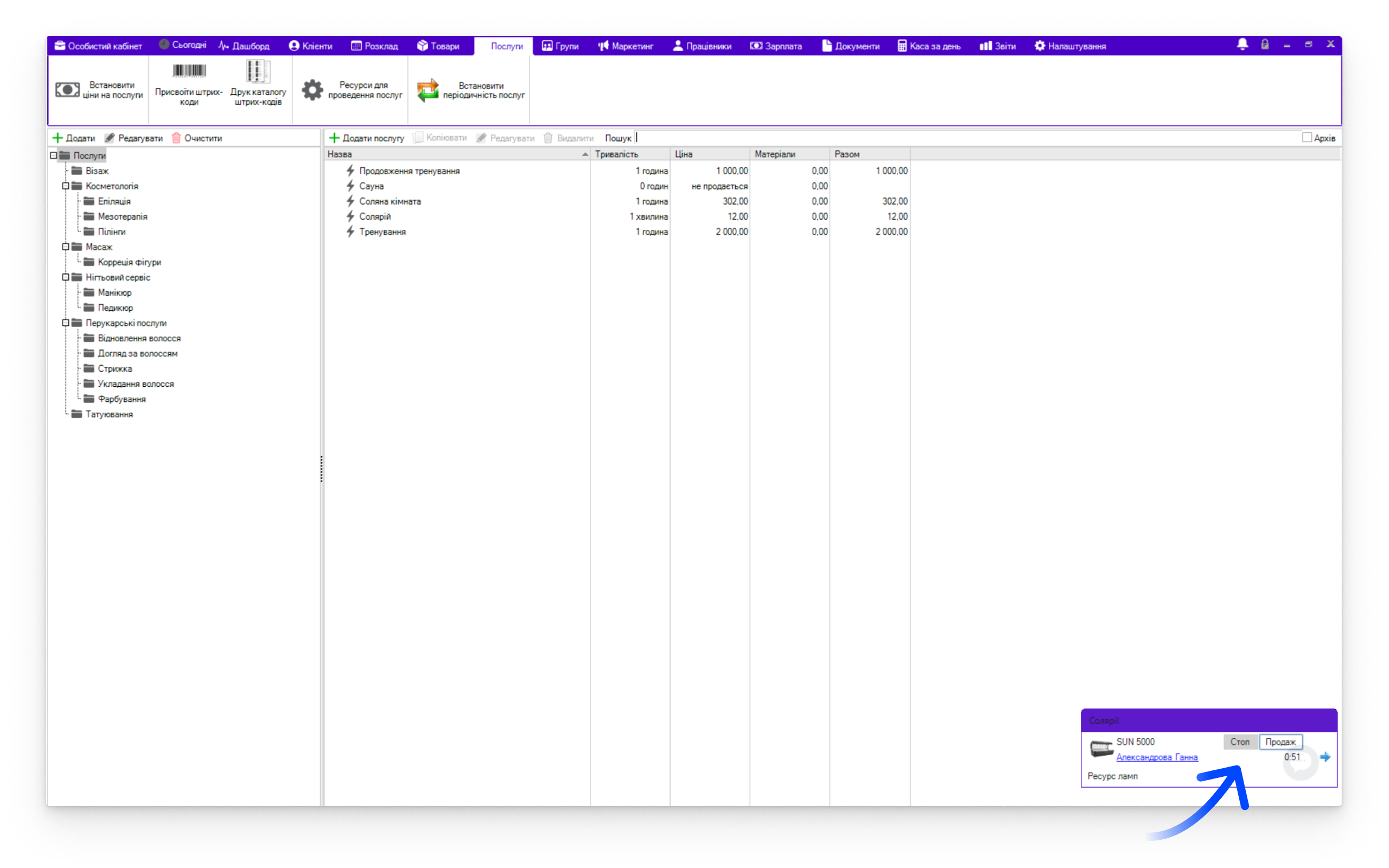Select the Сауна service row

click(x=617, y=186)
